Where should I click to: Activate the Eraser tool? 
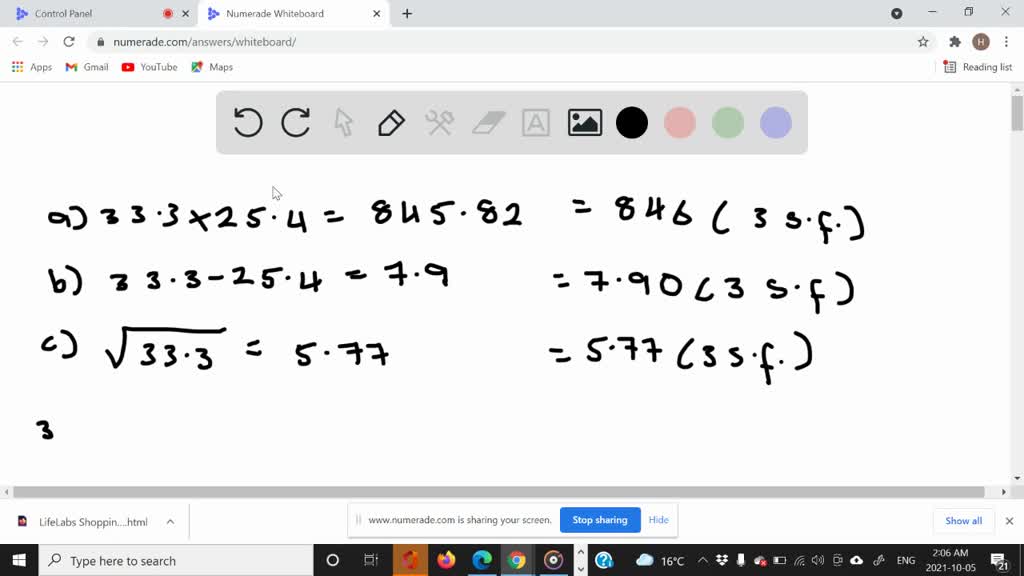click(487, 122)
